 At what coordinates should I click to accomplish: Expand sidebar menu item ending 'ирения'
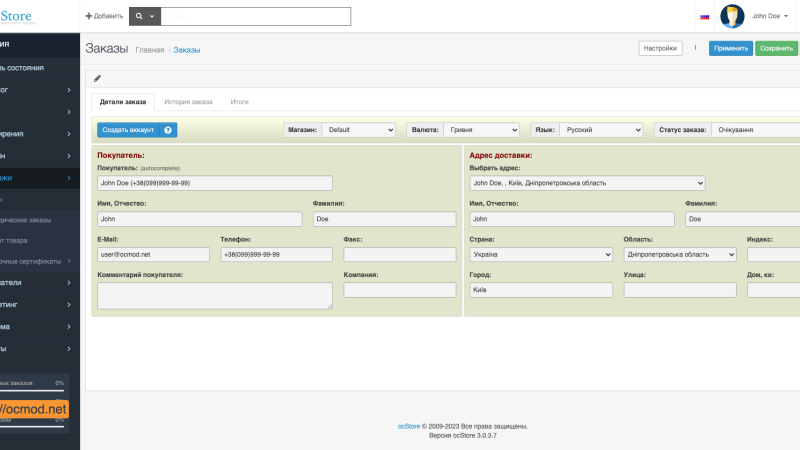pyautogui.click(x=40, y=134)
